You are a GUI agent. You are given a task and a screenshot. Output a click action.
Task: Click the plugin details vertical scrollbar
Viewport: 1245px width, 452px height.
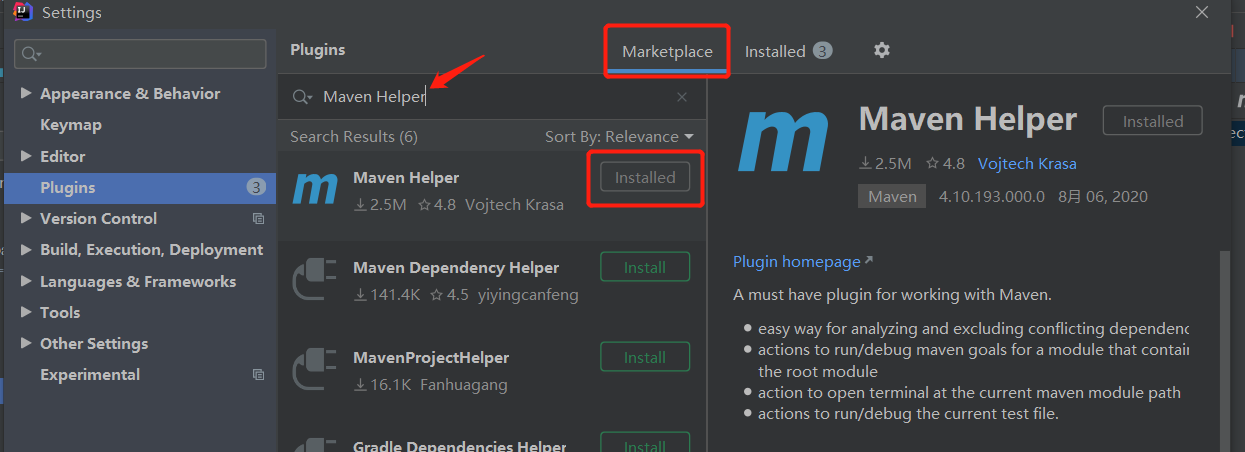coord(1225,350)
